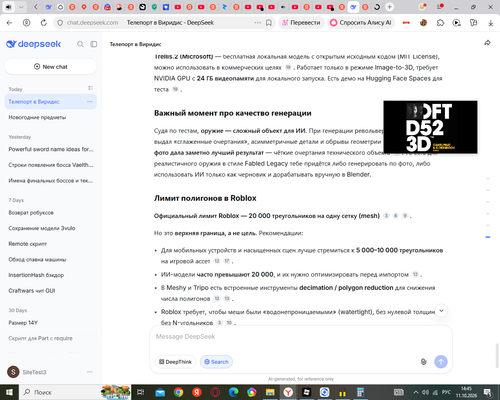Open citation badge 6 after Roblox limit

(396, 216)
